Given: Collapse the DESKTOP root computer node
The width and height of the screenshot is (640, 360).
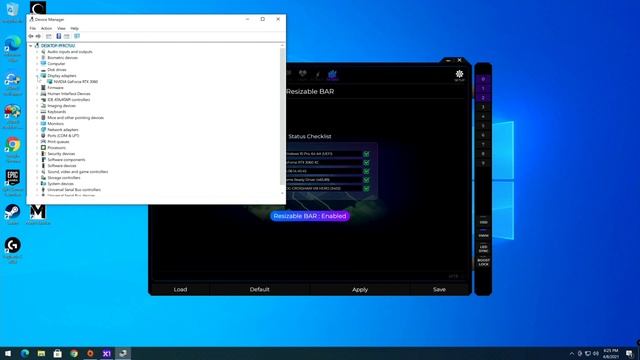Looking at the screenshot, I should point(31,46).
